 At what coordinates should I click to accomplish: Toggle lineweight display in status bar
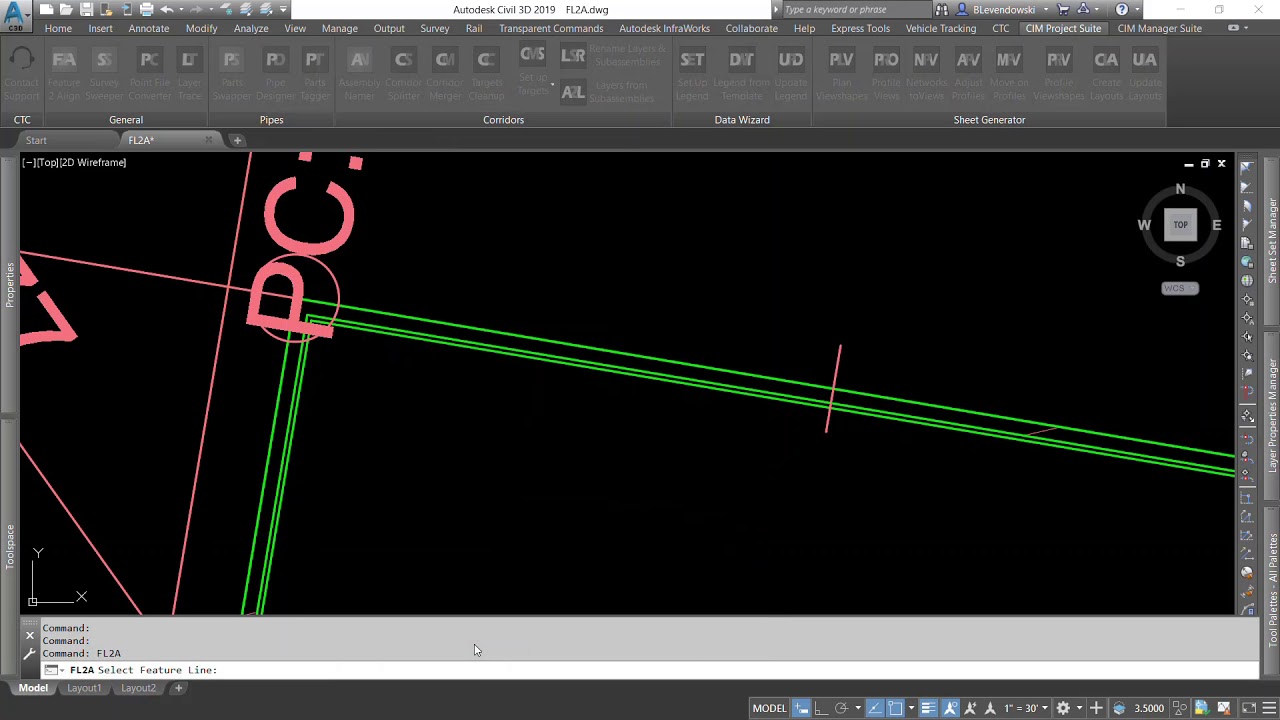(928, 708)
